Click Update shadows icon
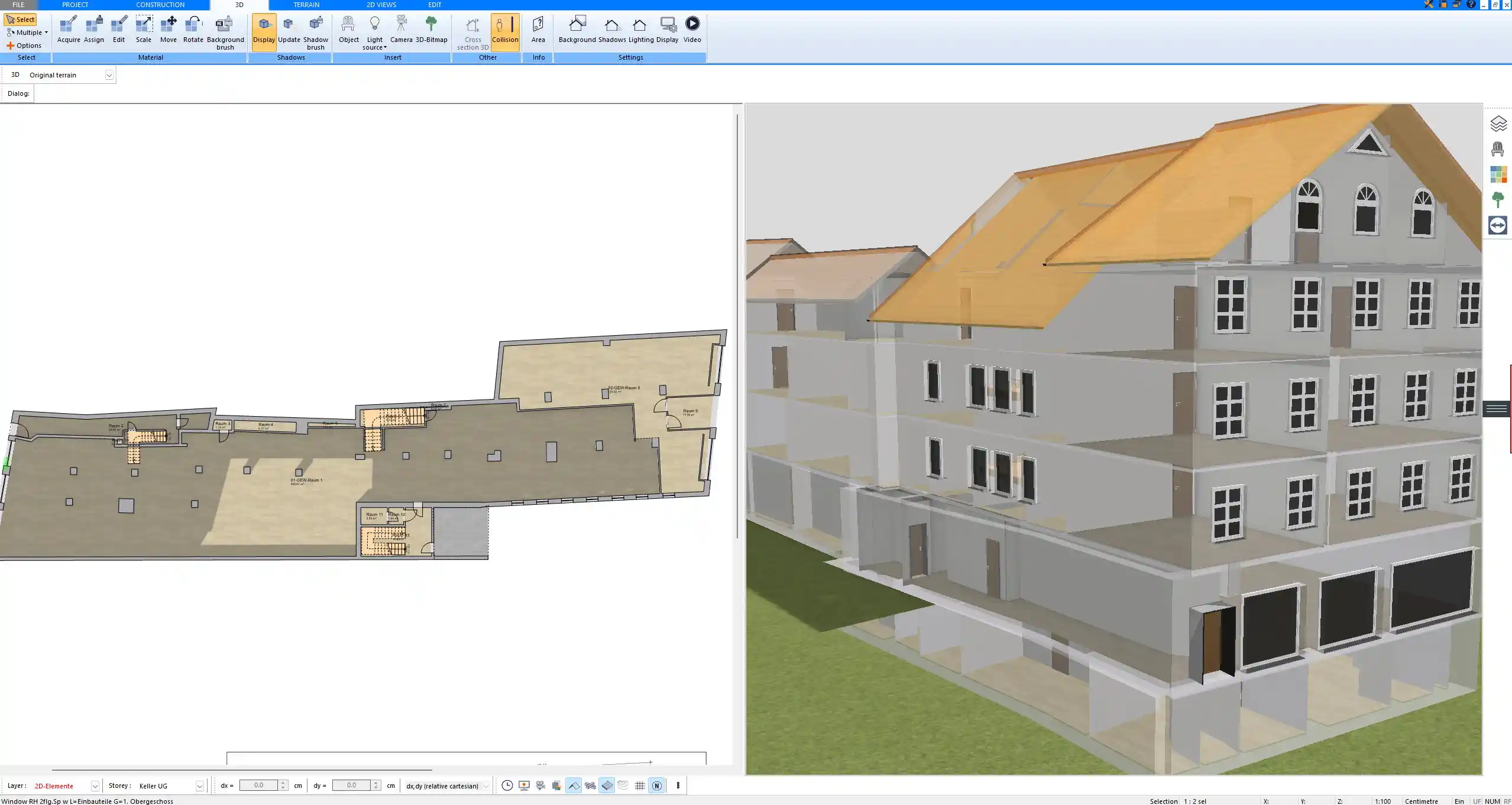1512x805 pixels. [289, 30]
